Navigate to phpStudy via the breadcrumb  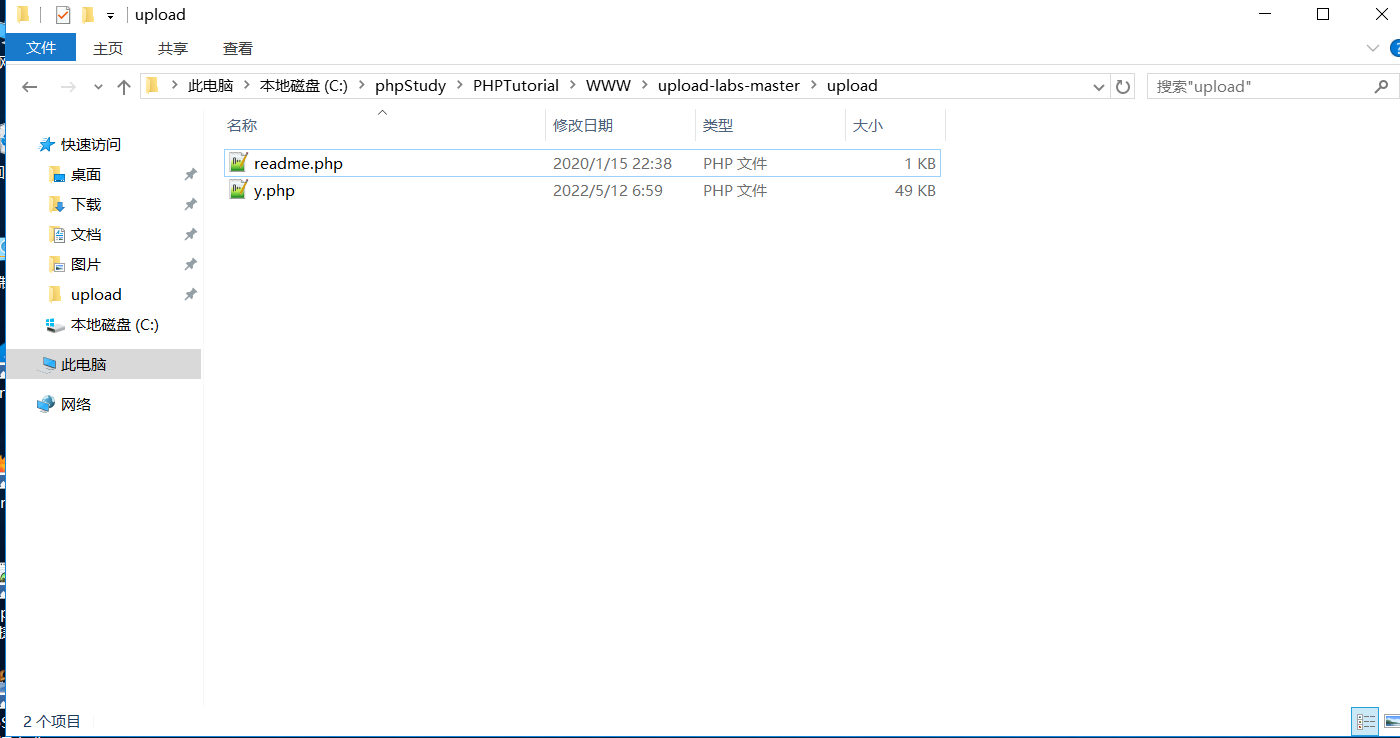tap(410, 85)
